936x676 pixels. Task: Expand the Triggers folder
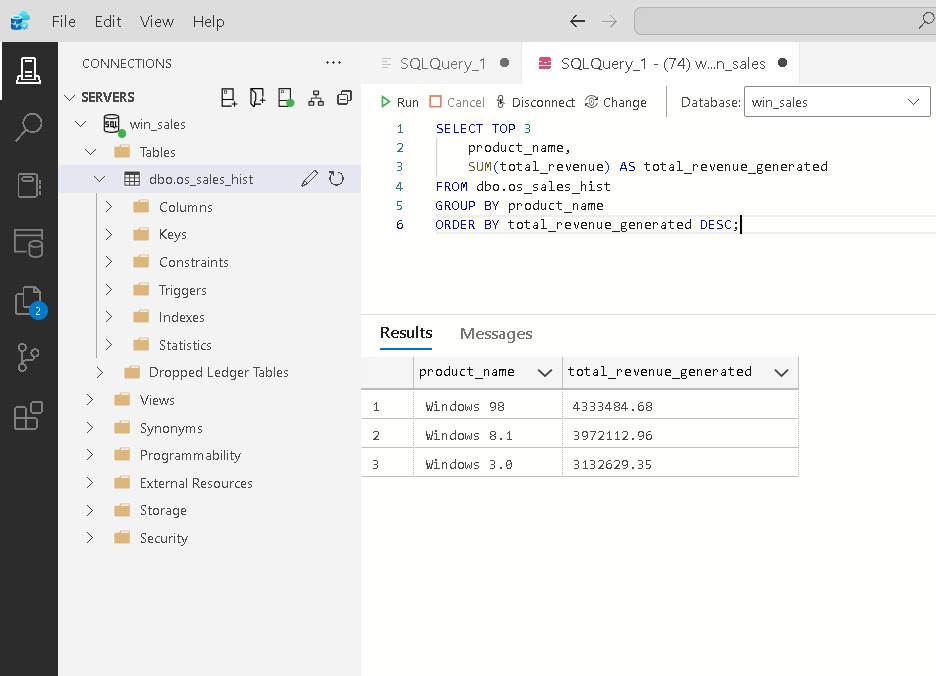[x=109, y=290]
